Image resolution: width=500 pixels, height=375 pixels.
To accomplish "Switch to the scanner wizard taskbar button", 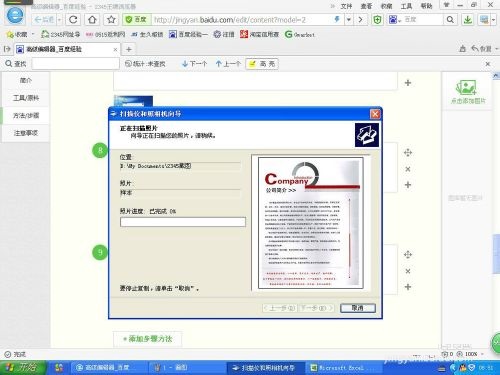I will (x=266, y=368).
